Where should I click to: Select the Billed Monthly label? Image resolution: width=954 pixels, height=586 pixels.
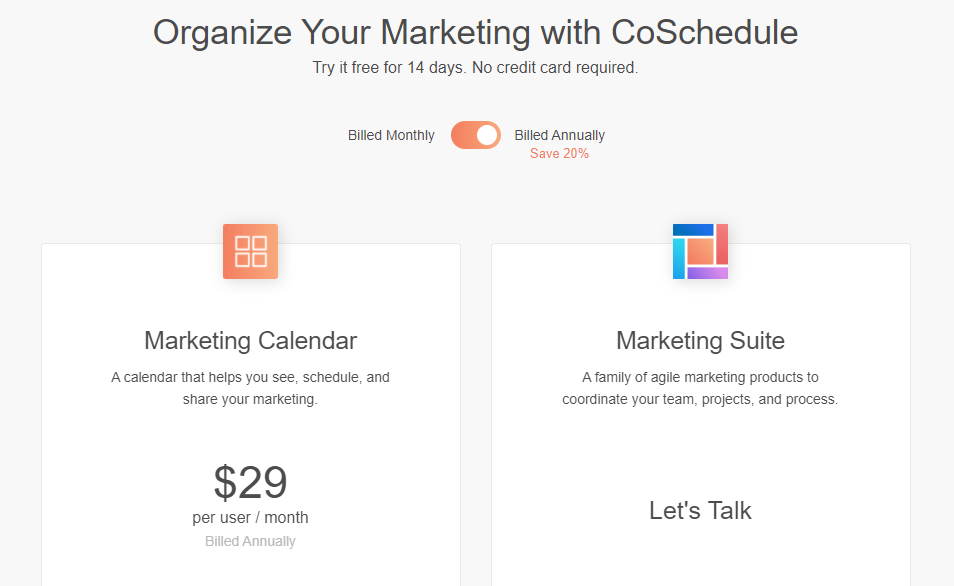(391, 135)
